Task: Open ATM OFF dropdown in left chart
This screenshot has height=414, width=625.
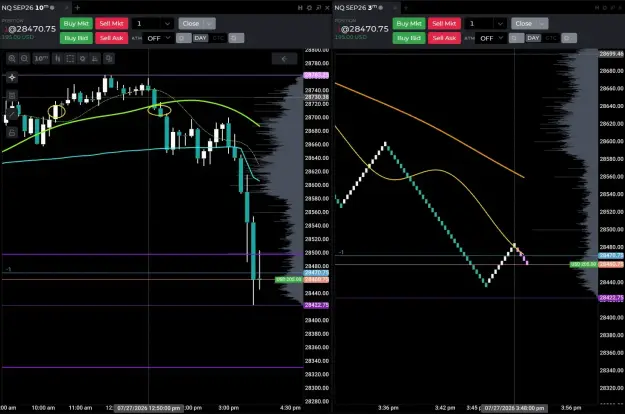Action: pos(158,38)
